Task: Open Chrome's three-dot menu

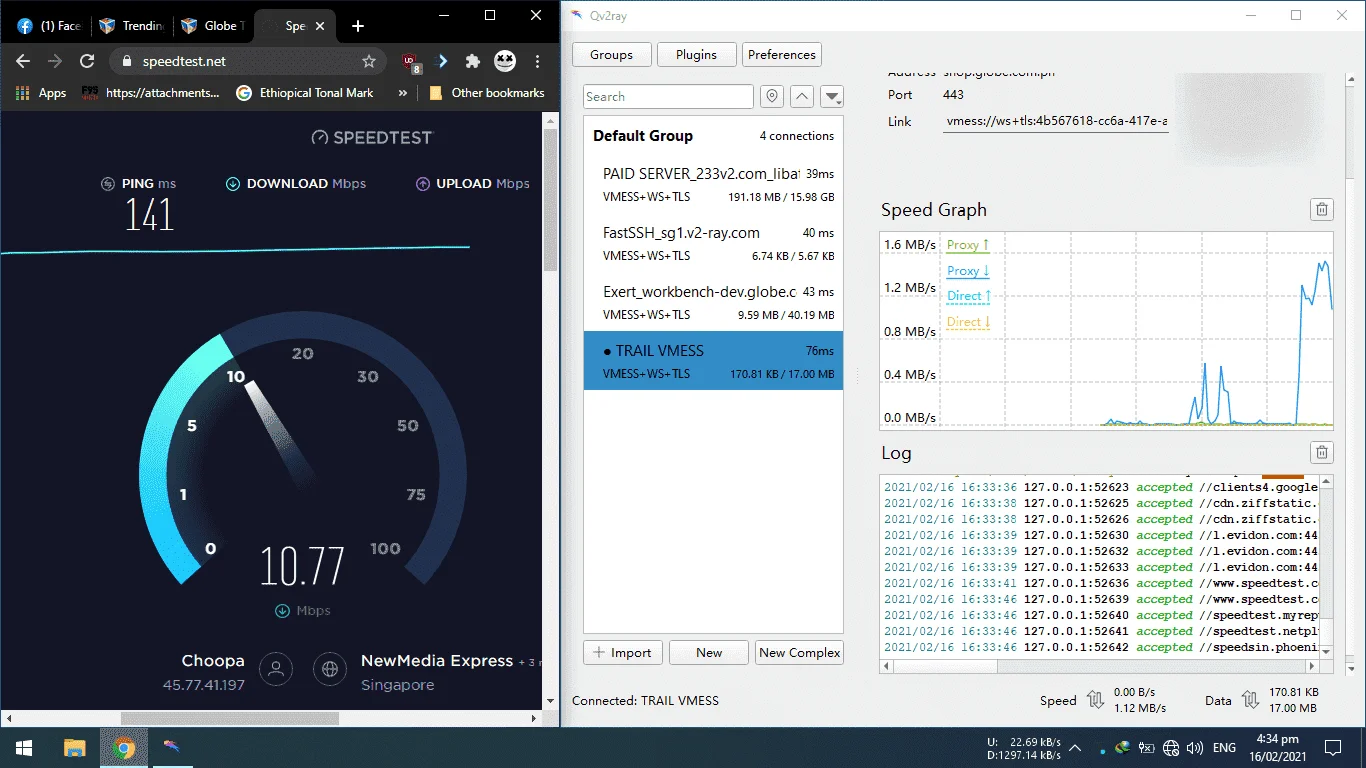Action: coord(539,61)
